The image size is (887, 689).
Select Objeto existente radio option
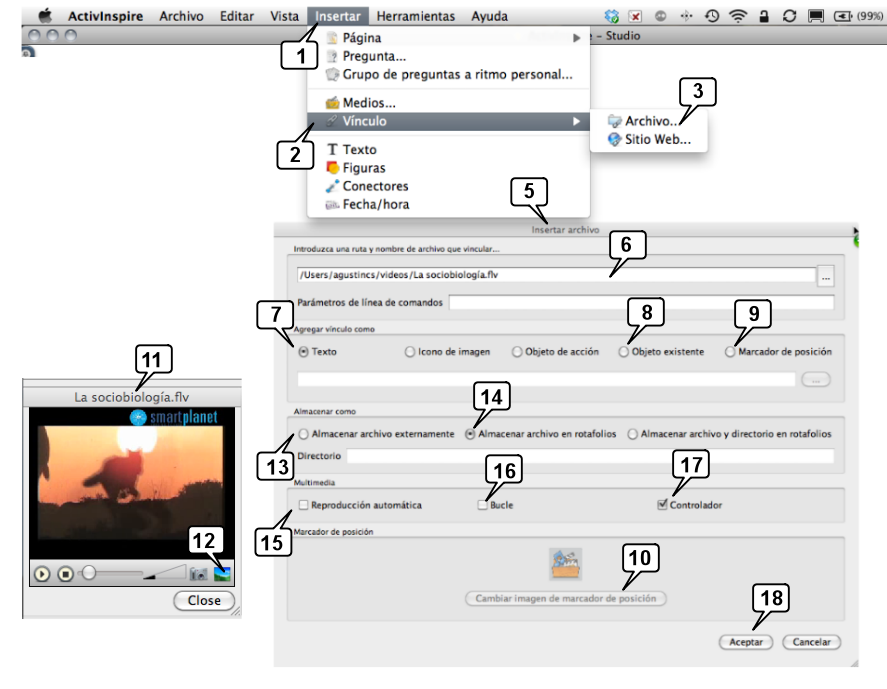[x=624, y=352]
